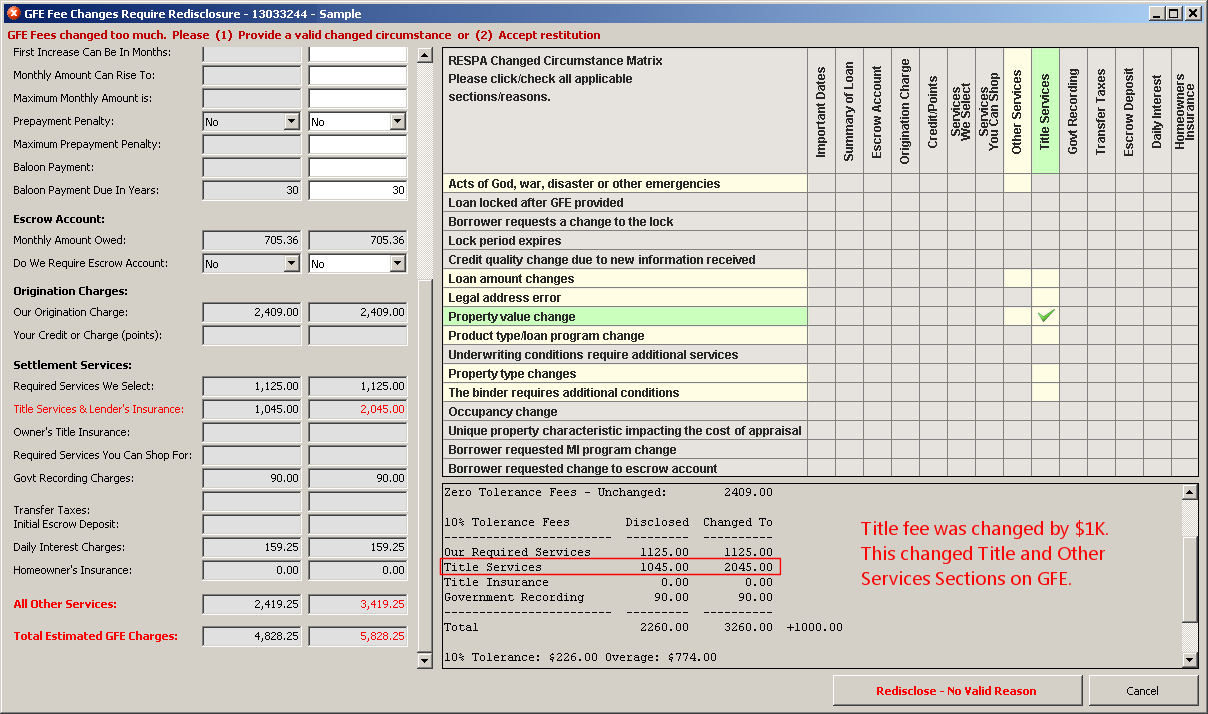
Task: Select the Daily Interest column header
Action: pos(1158,111)
